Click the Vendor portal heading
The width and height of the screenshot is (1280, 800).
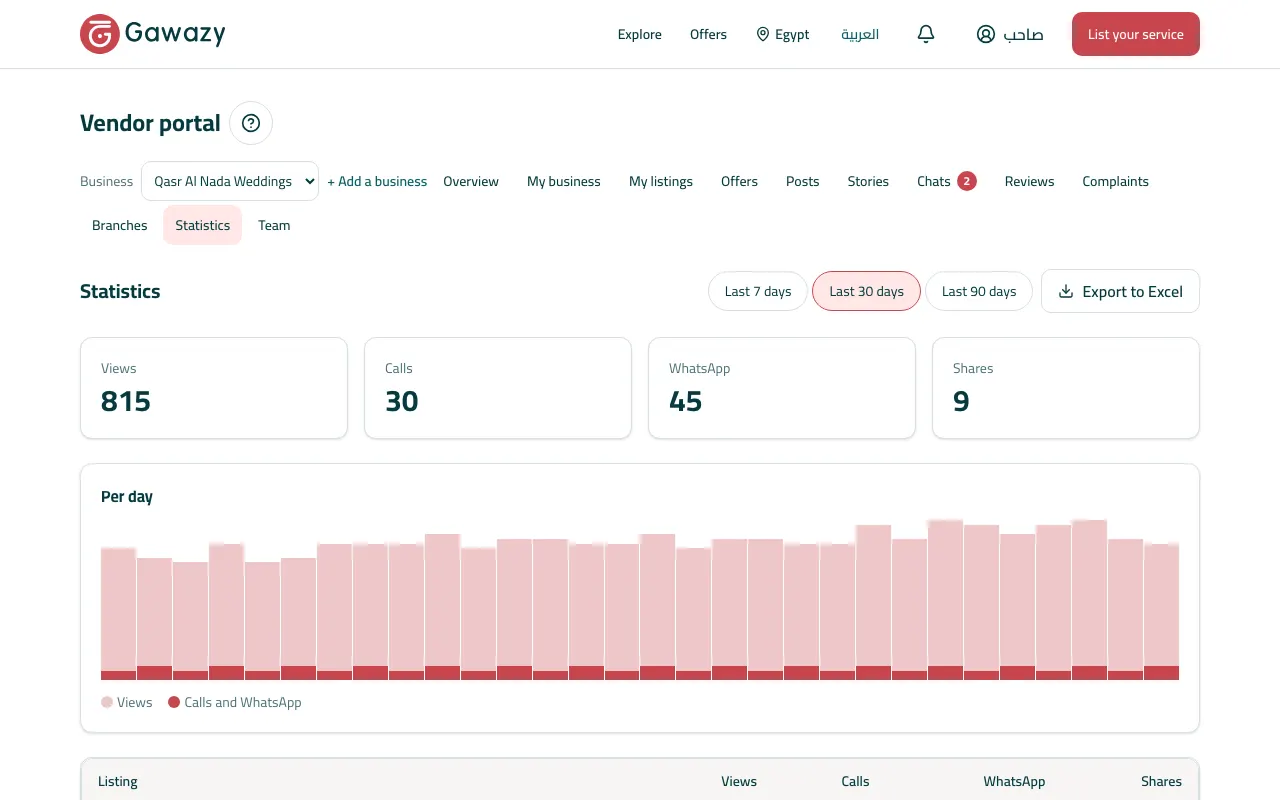150,123
